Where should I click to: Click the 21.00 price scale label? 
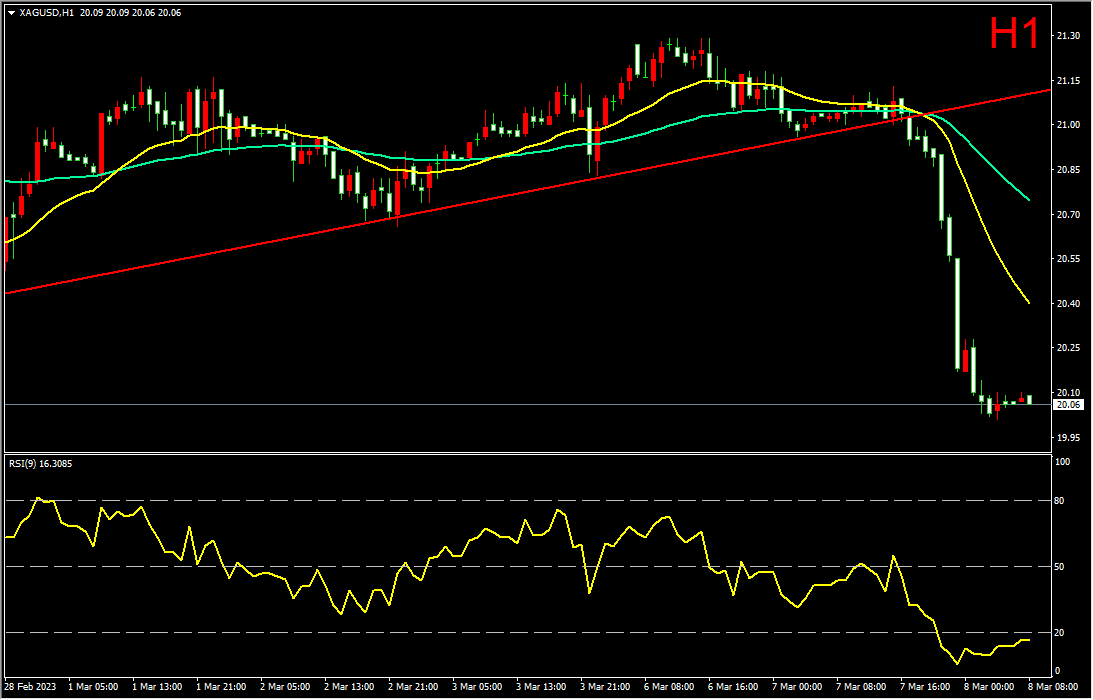point(1069,125)
